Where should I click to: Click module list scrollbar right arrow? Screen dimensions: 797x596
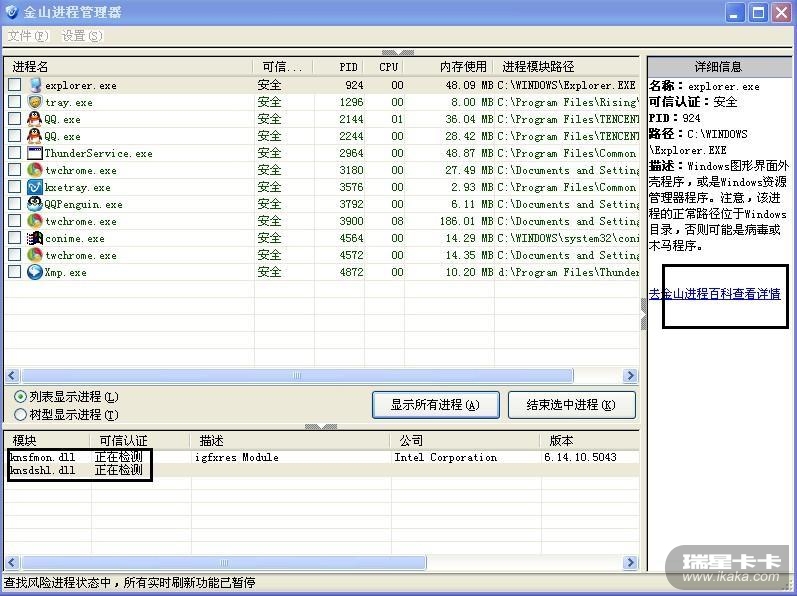coord(630,562)
